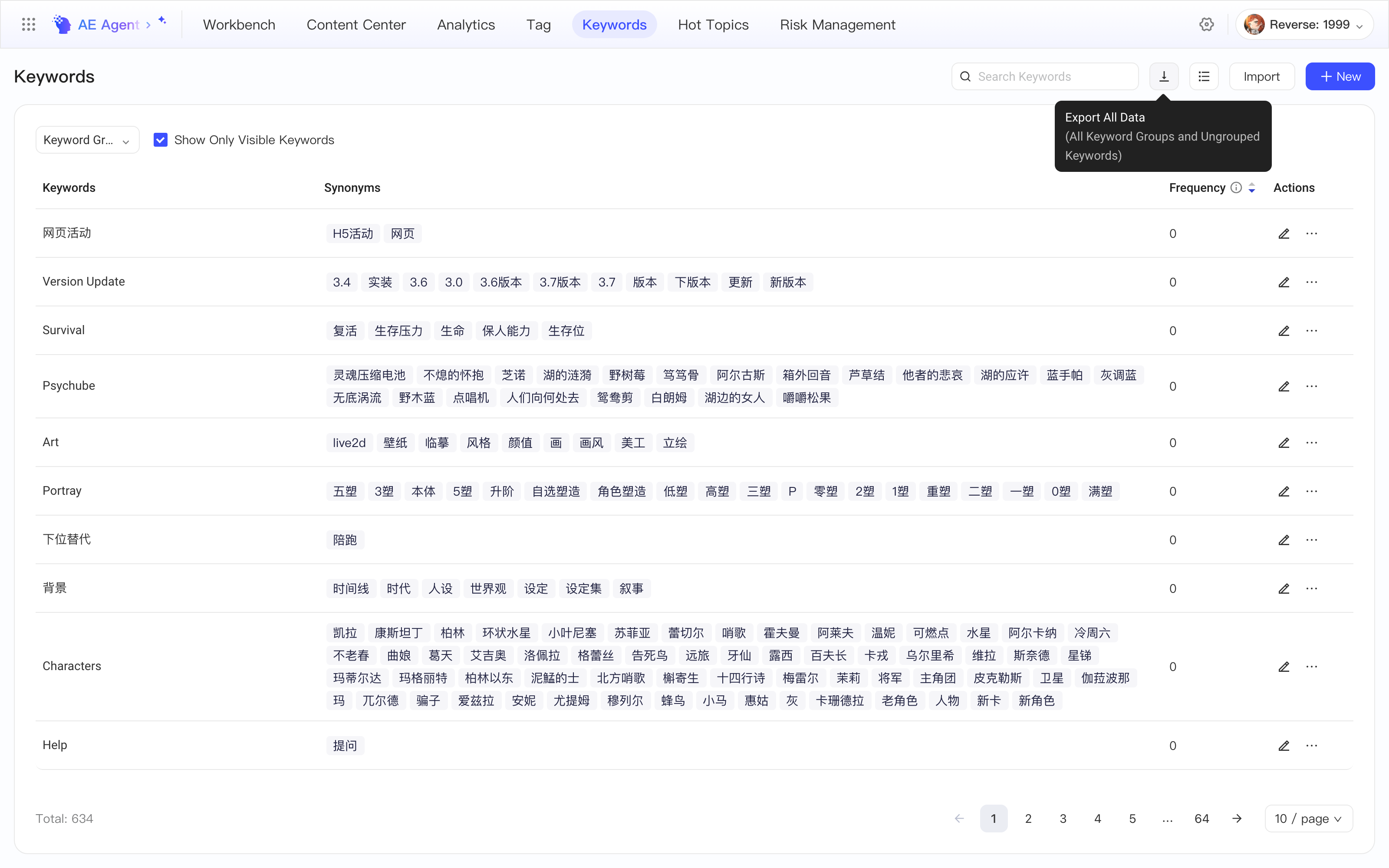Click the sparkle icon beside AE Agent
1389x868 pixels.
pos(162,21)
